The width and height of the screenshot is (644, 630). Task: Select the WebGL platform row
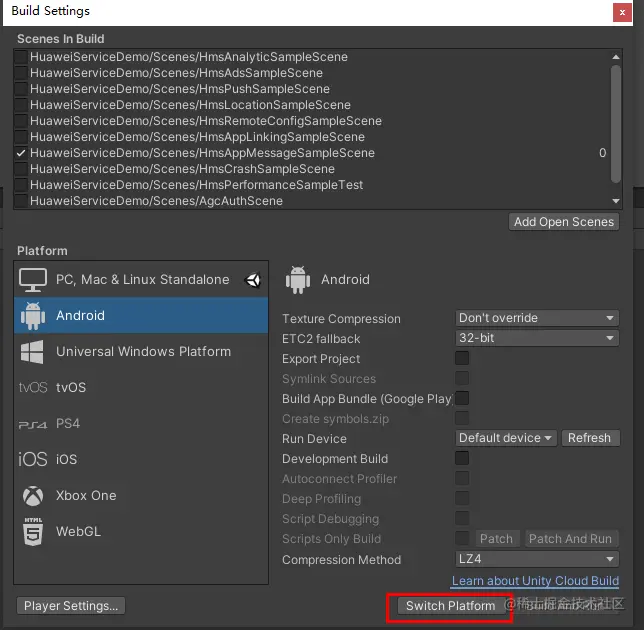[x=141, y=531]
